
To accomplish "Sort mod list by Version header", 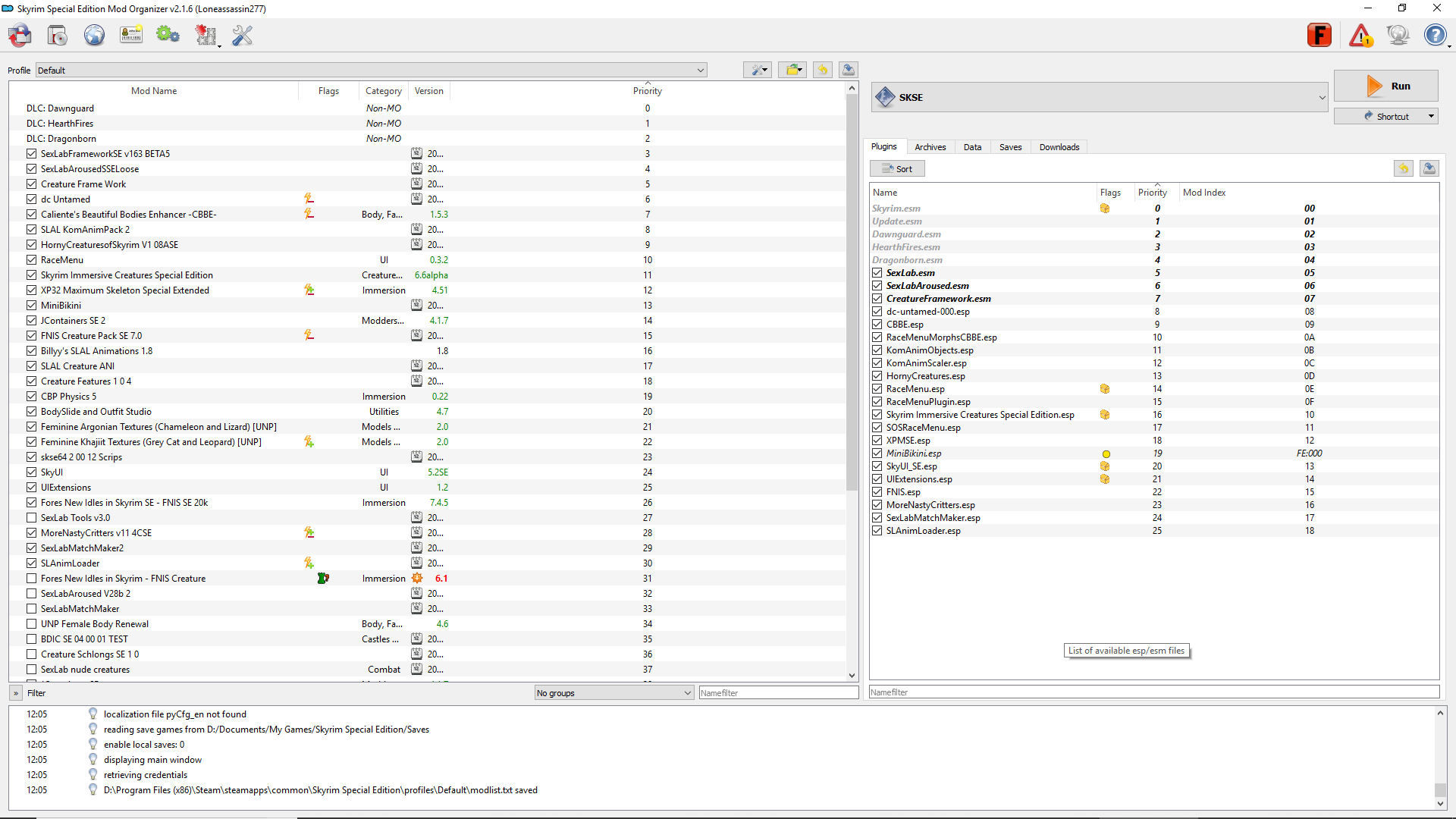I will (429, 90).
